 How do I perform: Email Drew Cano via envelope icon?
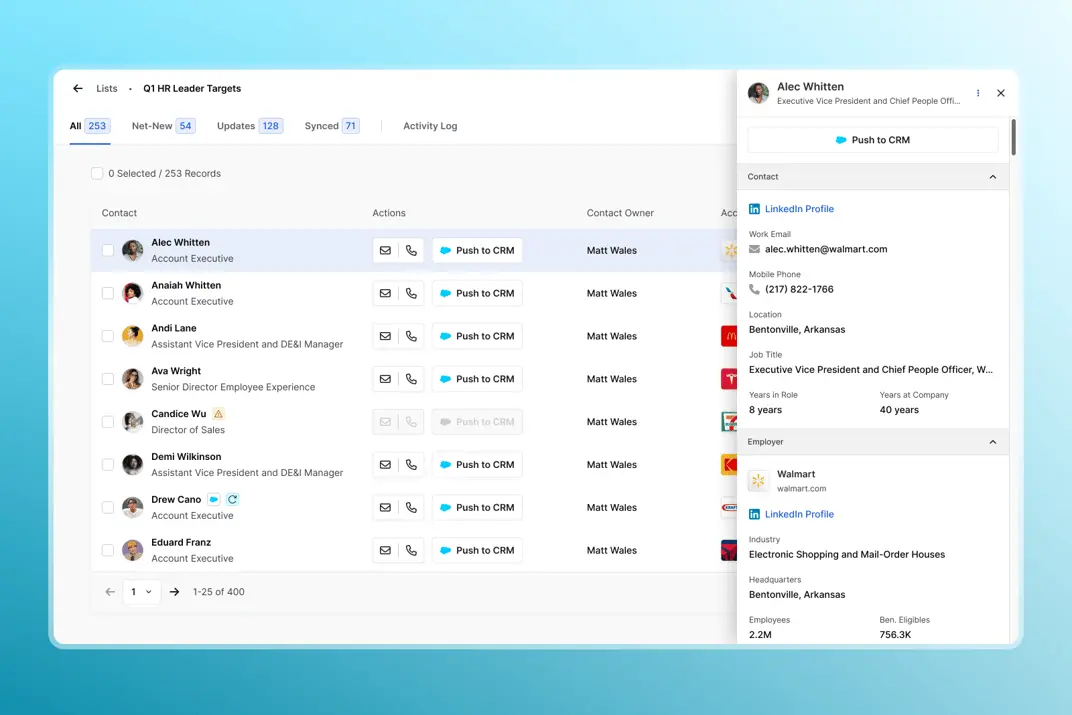pos(386,507)
